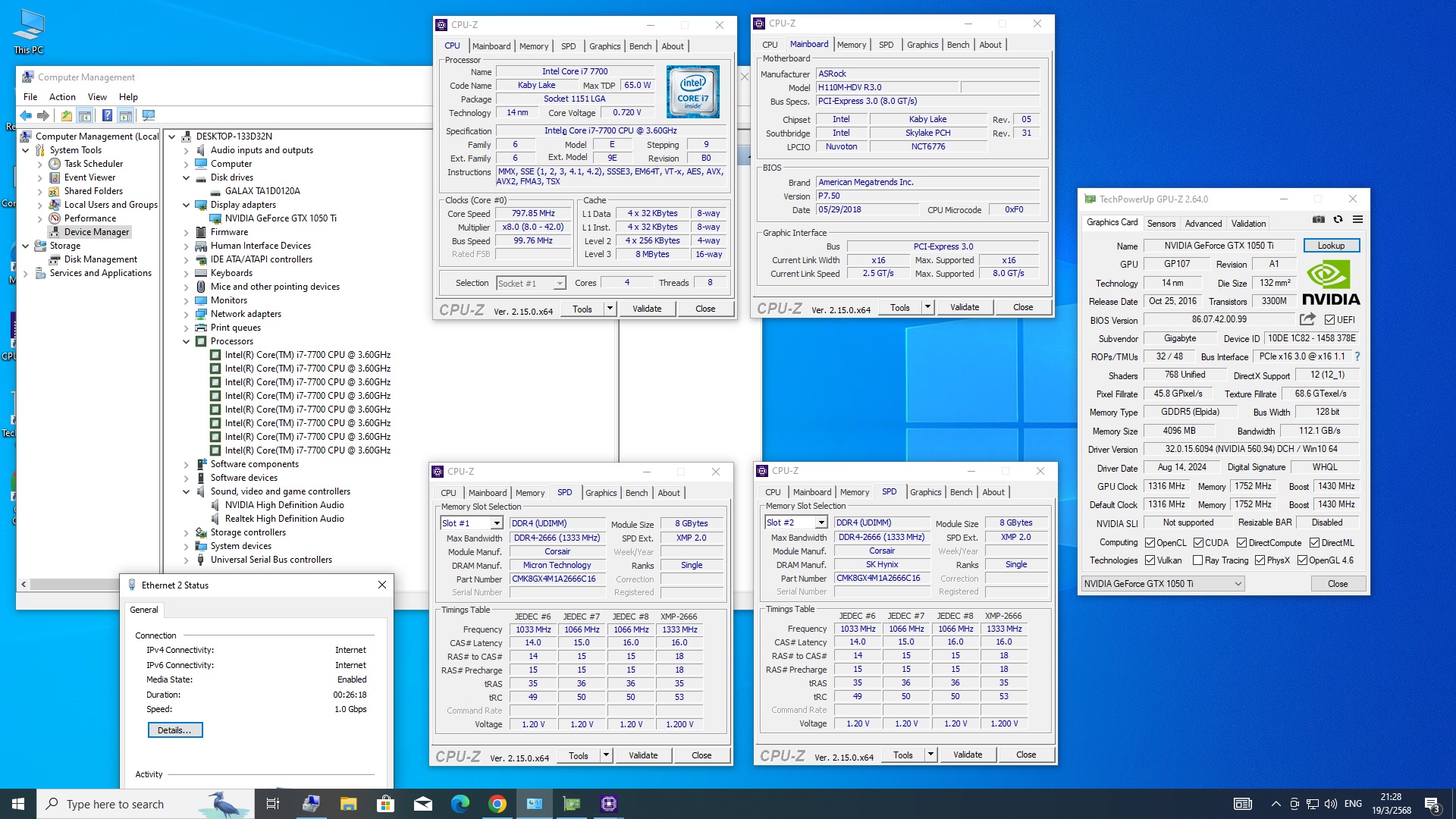Toggle Show/Hide Action Pane toolbar icon
This screenshot has width=1456, height=819.
click(126, 115)
